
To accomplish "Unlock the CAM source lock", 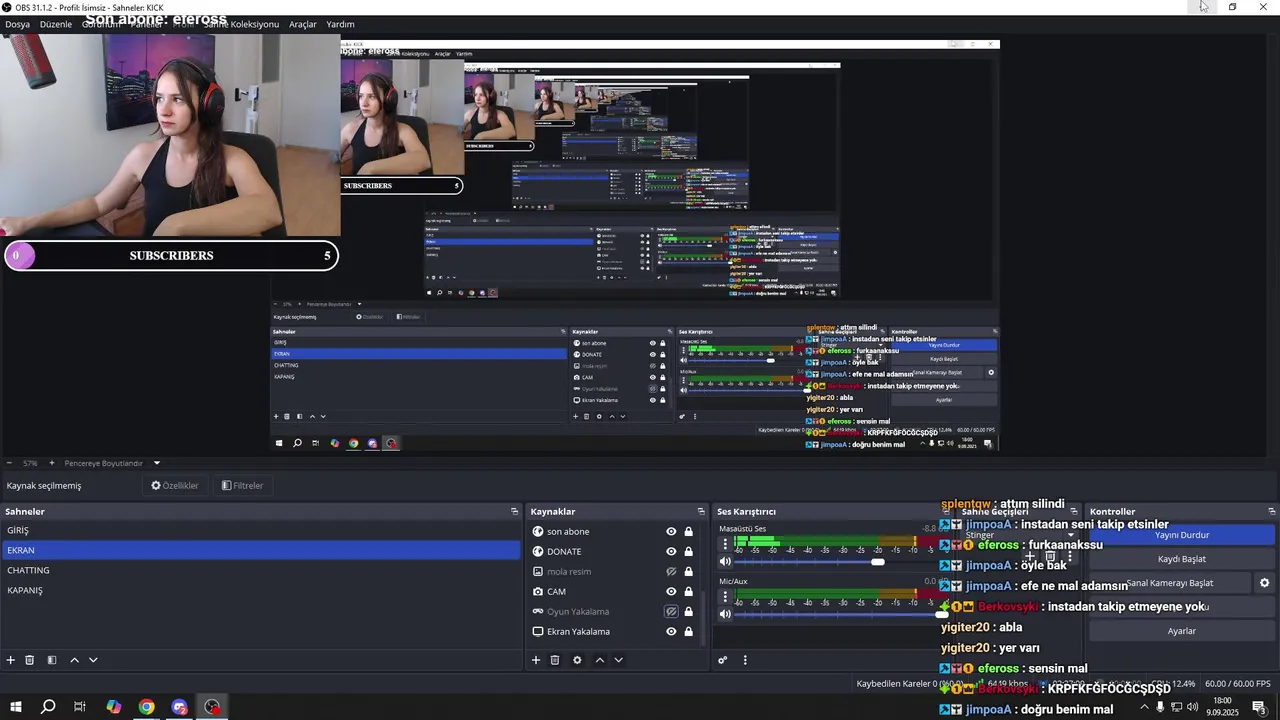I will (688, 592).
